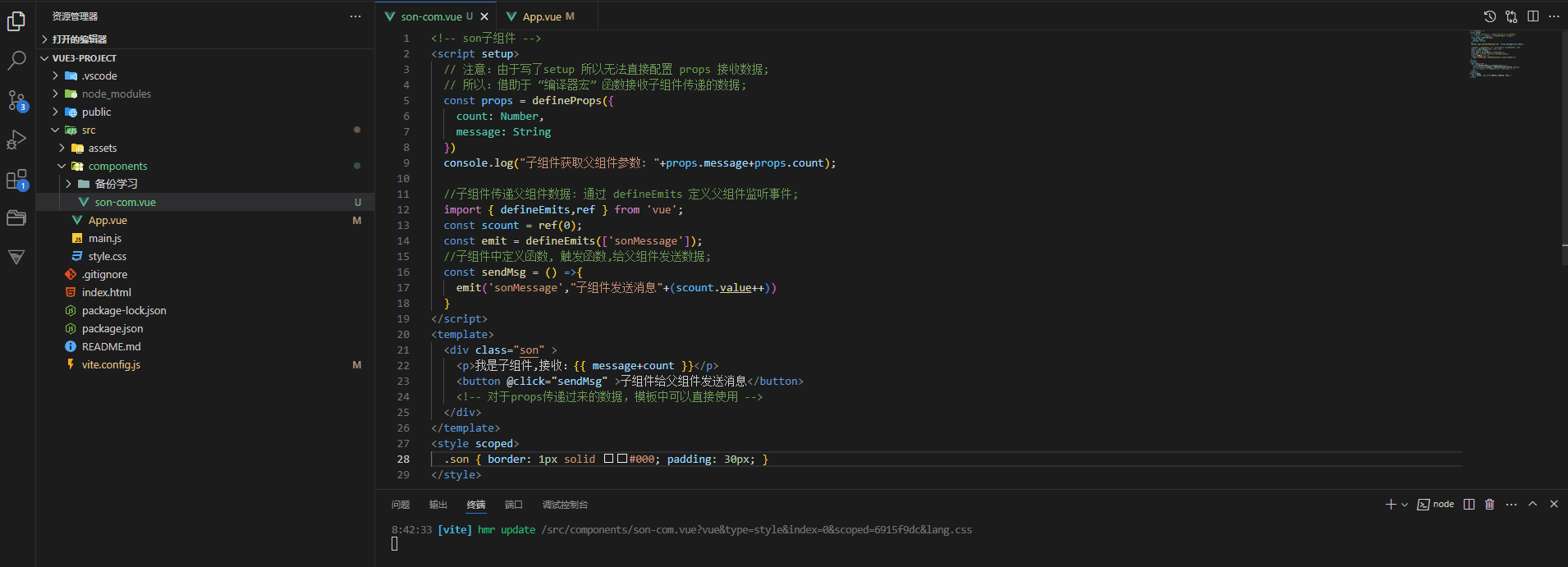Open style.css in the file tree

[x=205, y=257]
